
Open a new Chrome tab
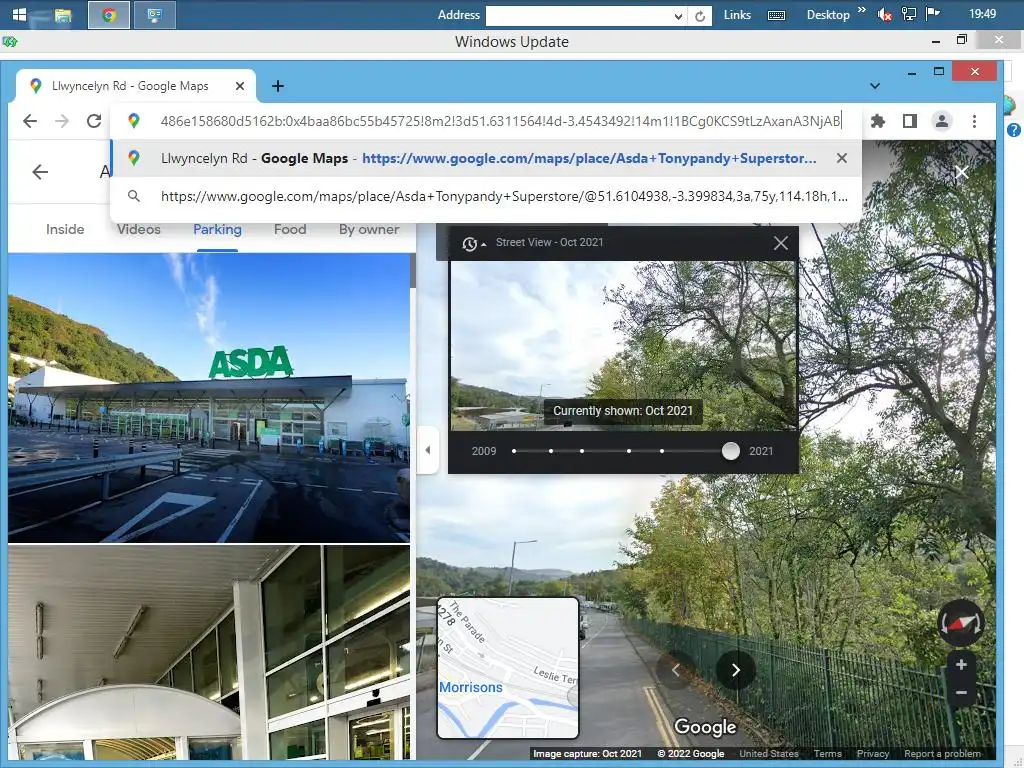tap(278, 86)
